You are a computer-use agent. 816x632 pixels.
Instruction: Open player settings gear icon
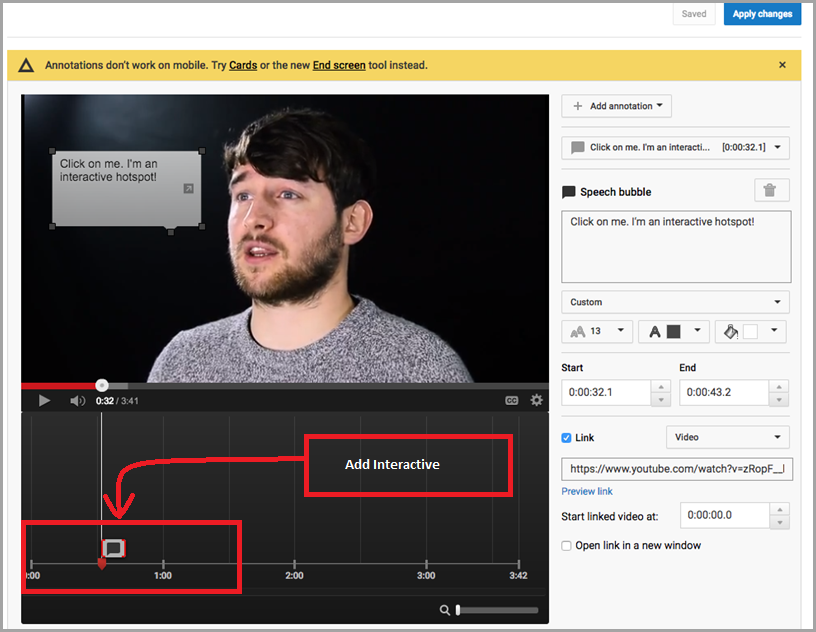pos(537,400)
